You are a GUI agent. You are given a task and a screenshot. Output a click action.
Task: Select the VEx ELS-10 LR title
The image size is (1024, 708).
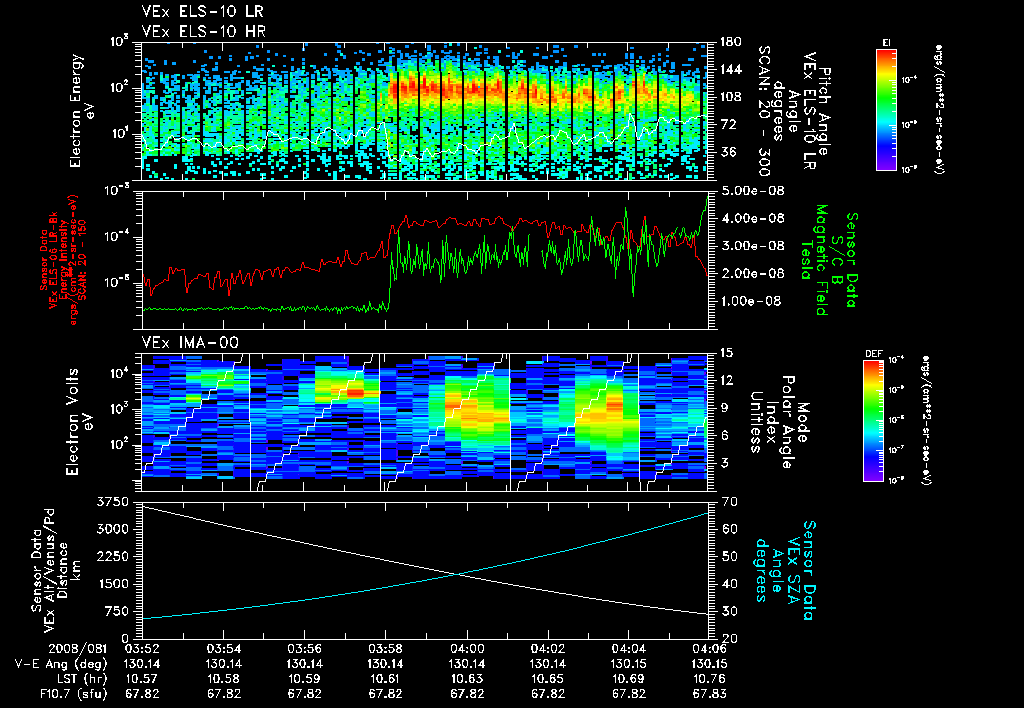(202, 12)
